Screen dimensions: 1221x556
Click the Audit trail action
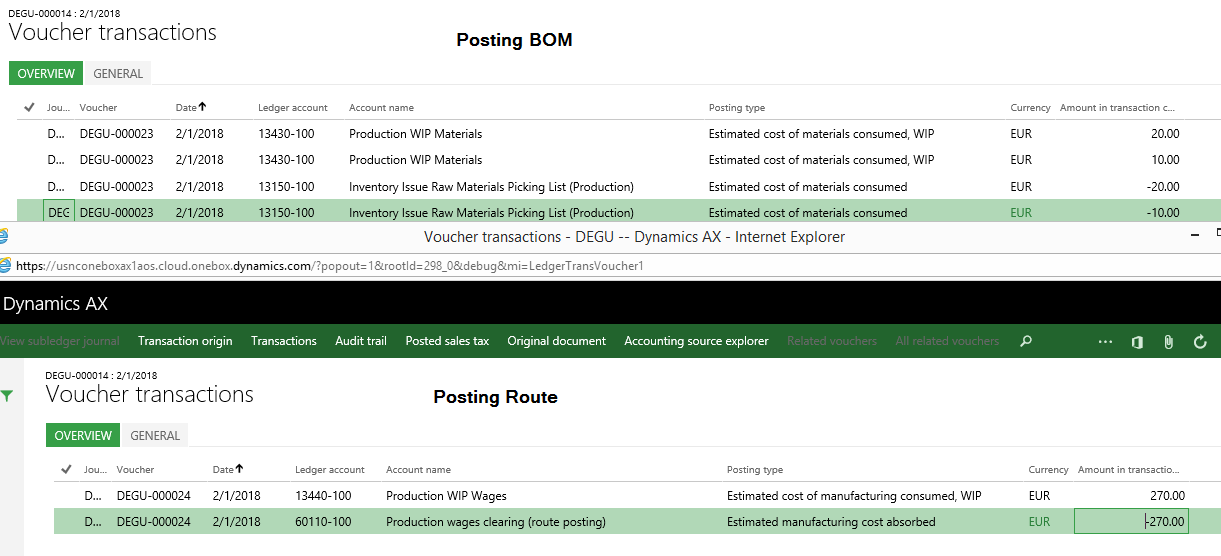pos(360,341)
